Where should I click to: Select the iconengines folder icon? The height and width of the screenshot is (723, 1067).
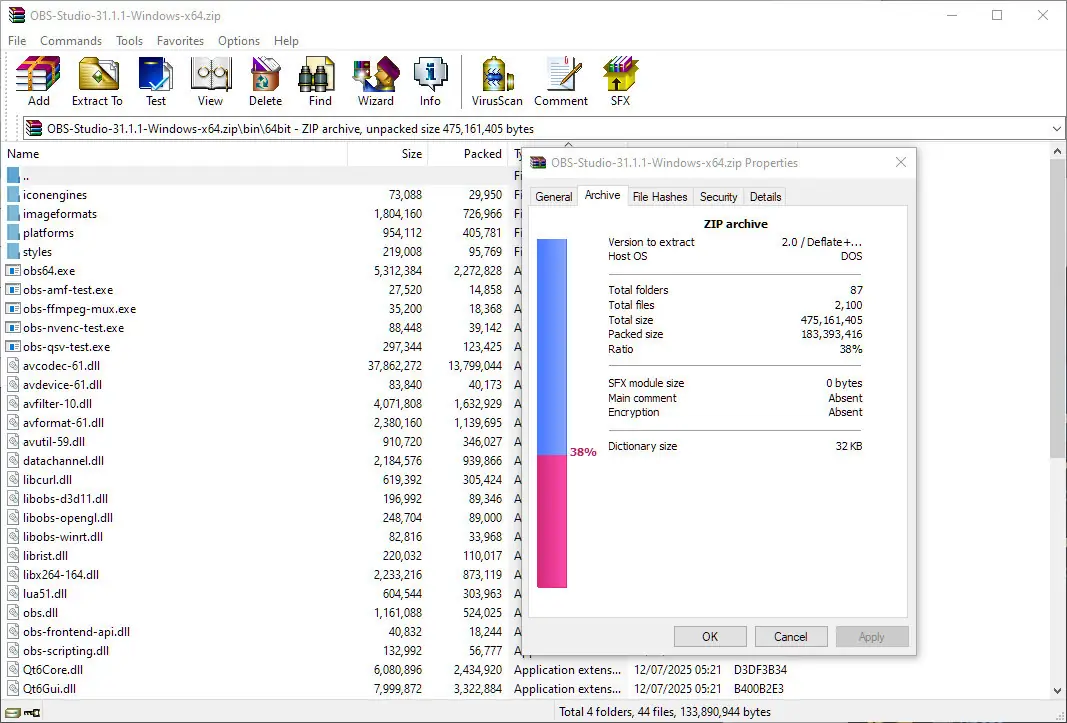coord(13,195)
